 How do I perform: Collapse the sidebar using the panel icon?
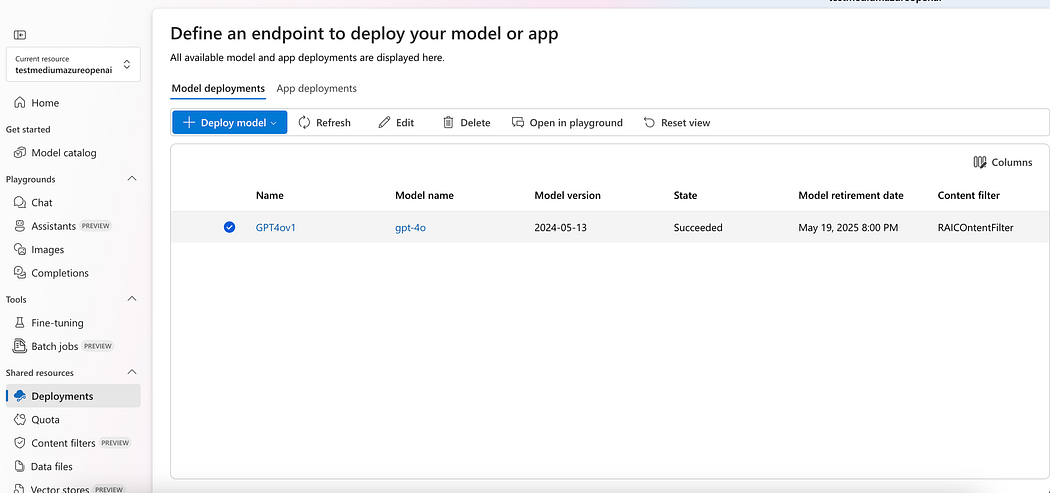[x=19, y=35]
